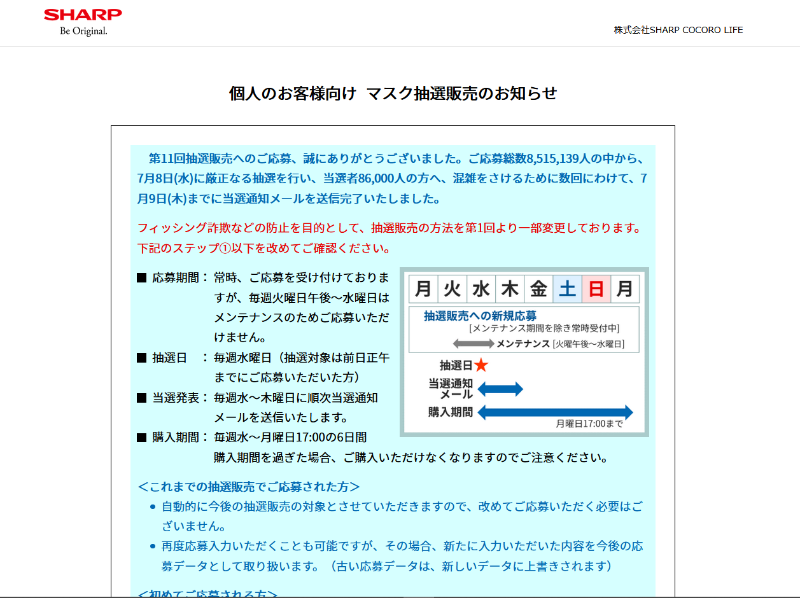Click the red star 抽選日 marker
The height and width of the screenshot is (598, 800).
pos(481,365)
